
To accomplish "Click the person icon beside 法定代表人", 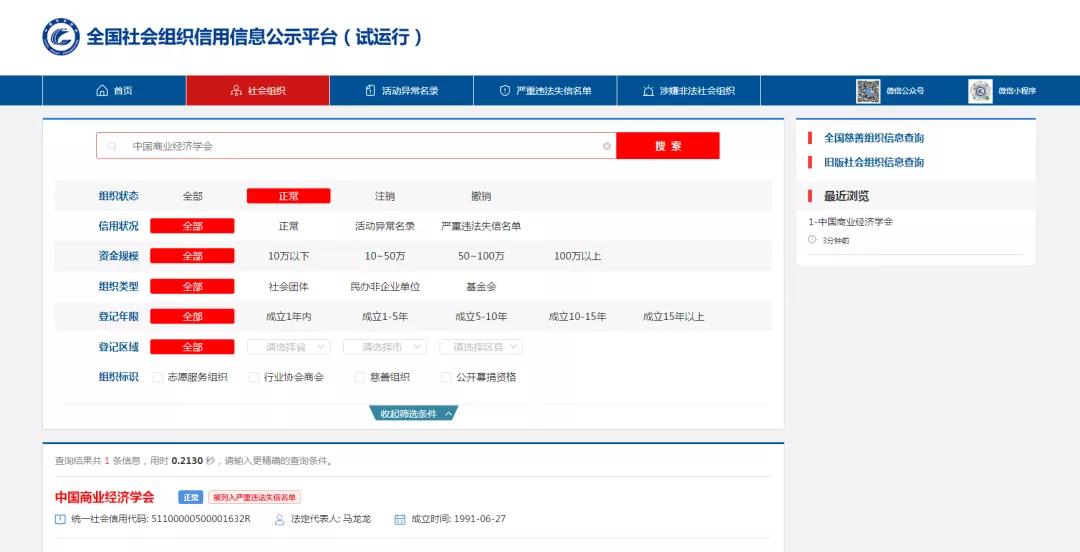I will (280, 520).
